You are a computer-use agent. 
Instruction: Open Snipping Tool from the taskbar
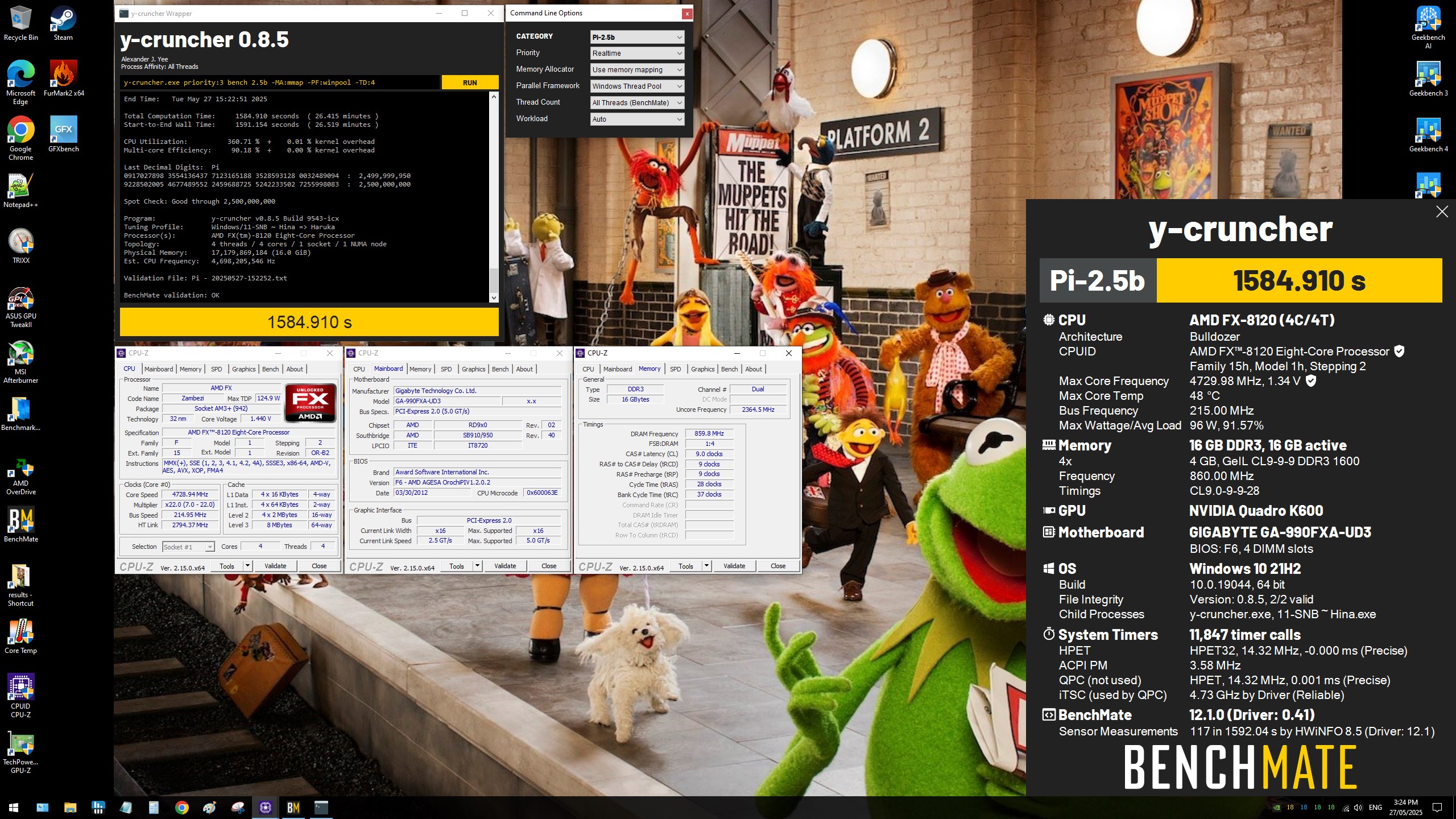pyautogui.click(x=238, y=807)
